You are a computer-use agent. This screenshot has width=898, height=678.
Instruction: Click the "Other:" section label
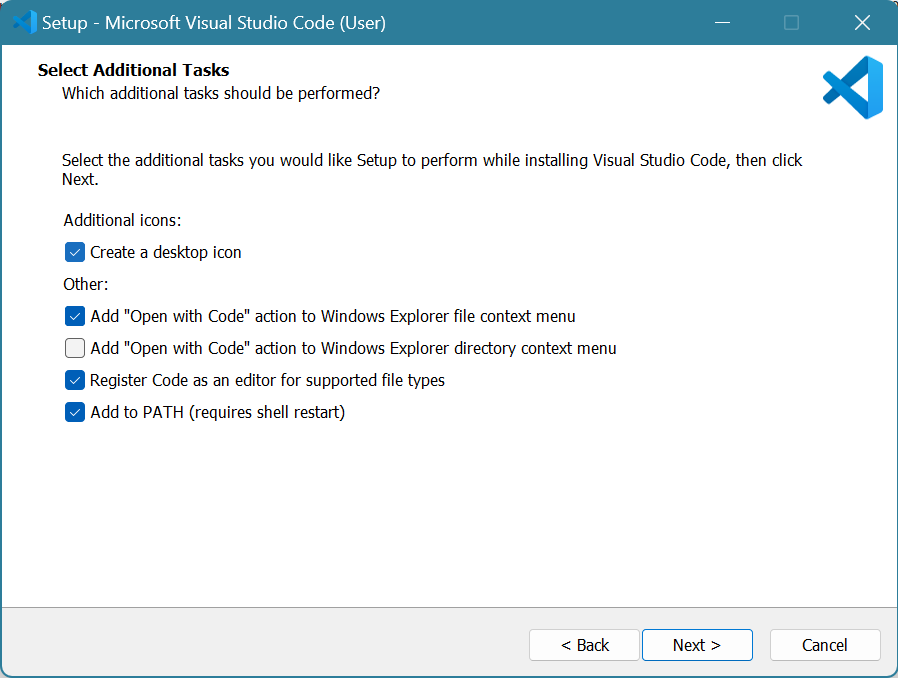click(86, 284)
